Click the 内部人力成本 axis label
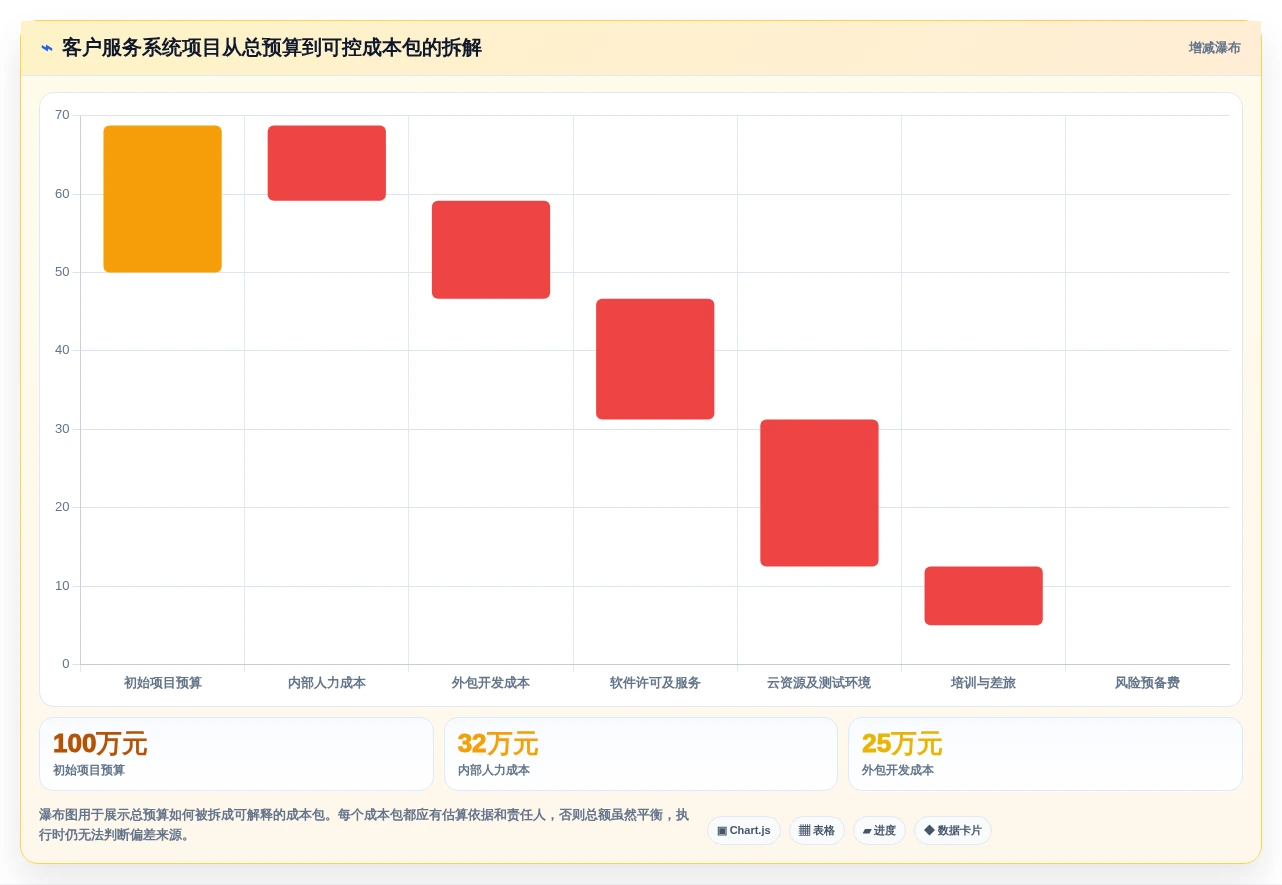The image size is (1282, 885). pos(327,683)
